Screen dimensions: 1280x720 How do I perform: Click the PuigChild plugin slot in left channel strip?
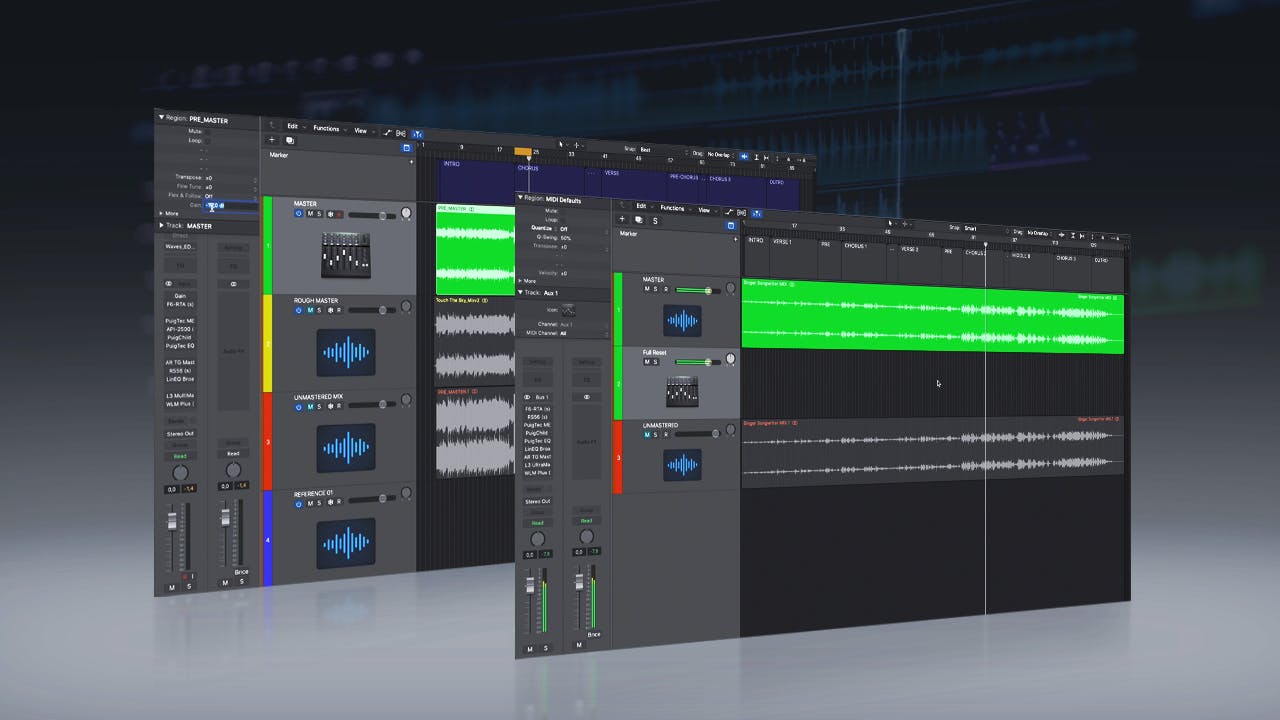pyautogui.click(x=180, y=338)
